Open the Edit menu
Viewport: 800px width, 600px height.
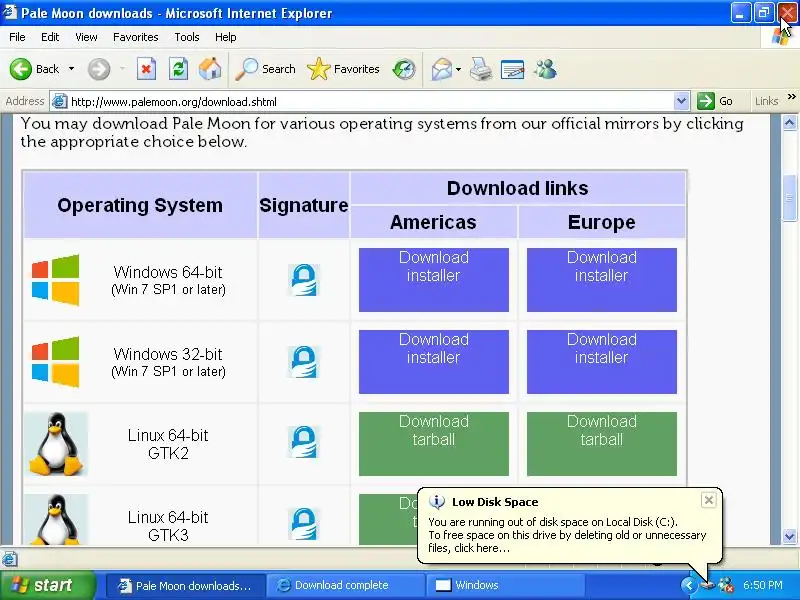click(x=50, y=37)
